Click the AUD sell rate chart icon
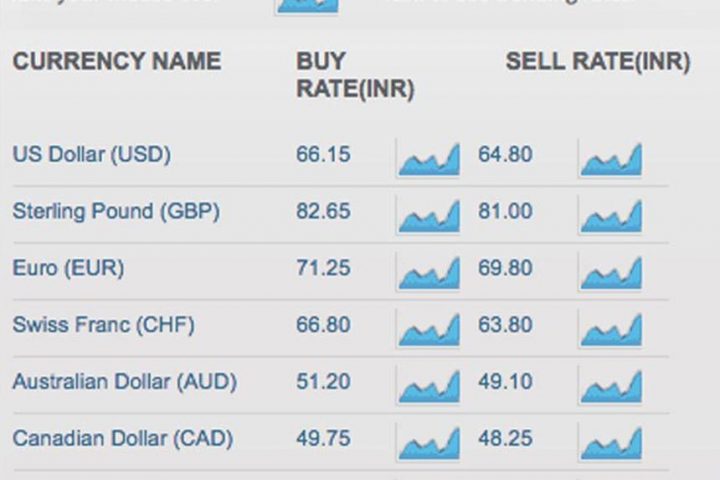This screenshot has width=720, height=480. (610, 386)
